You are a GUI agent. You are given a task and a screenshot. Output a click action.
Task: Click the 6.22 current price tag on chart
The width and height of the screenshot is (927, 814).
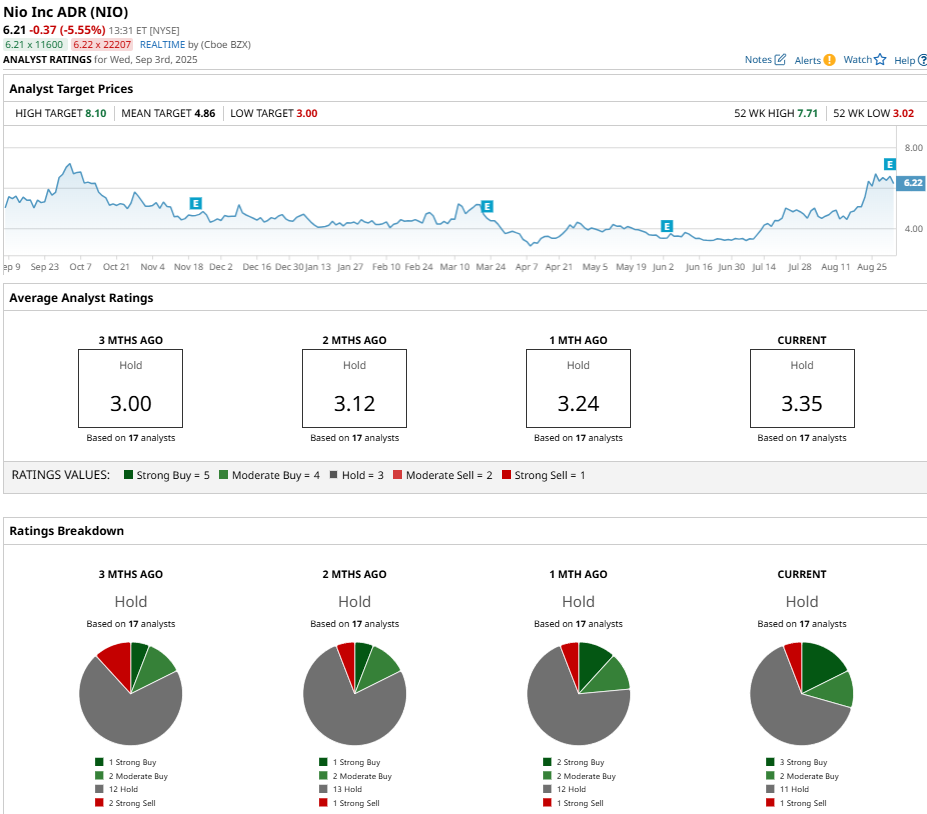(x=912, y=183)
